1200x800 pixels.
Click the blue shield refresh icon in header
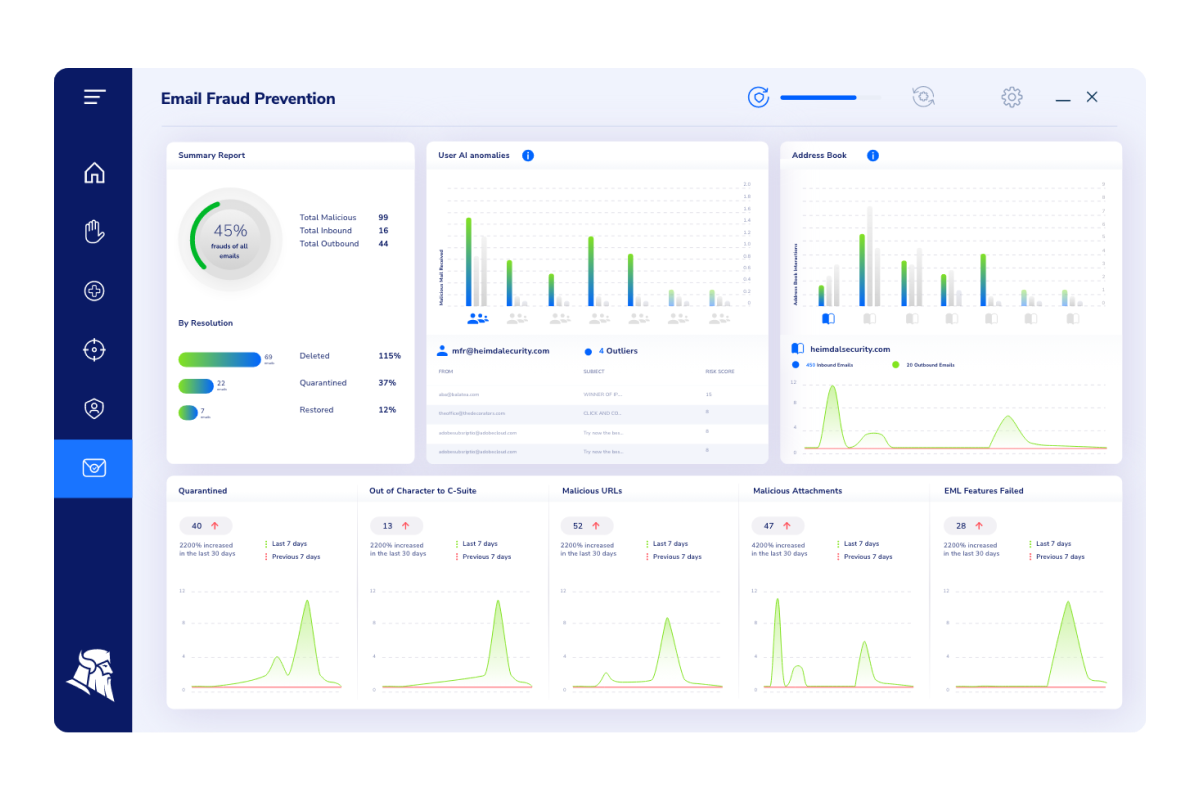coord(758,97)
